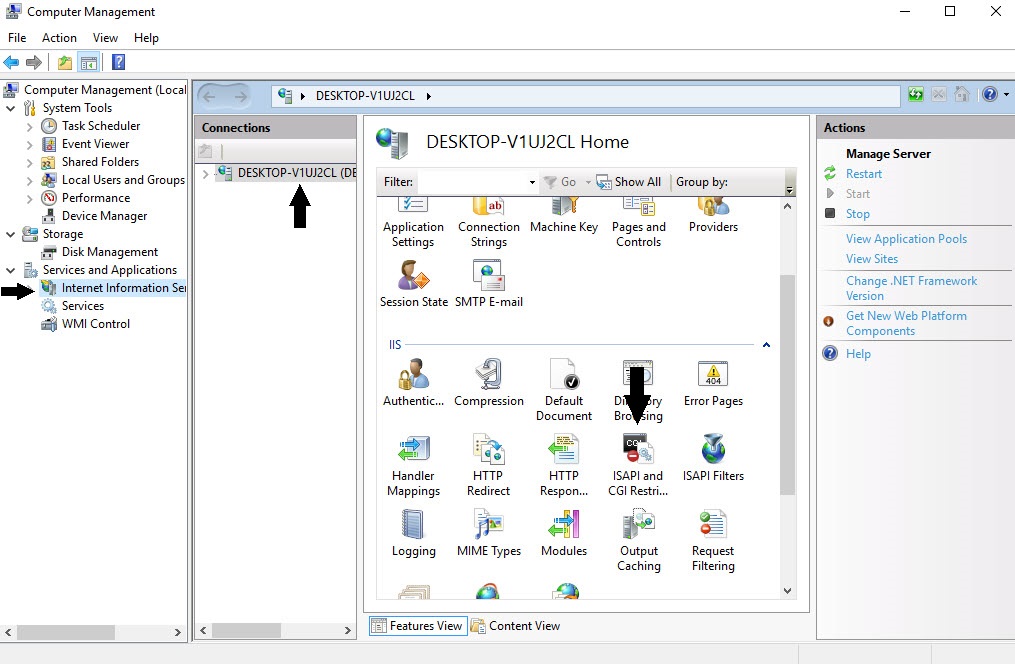Click Restart in Manage Server actions

click(864, 174)
